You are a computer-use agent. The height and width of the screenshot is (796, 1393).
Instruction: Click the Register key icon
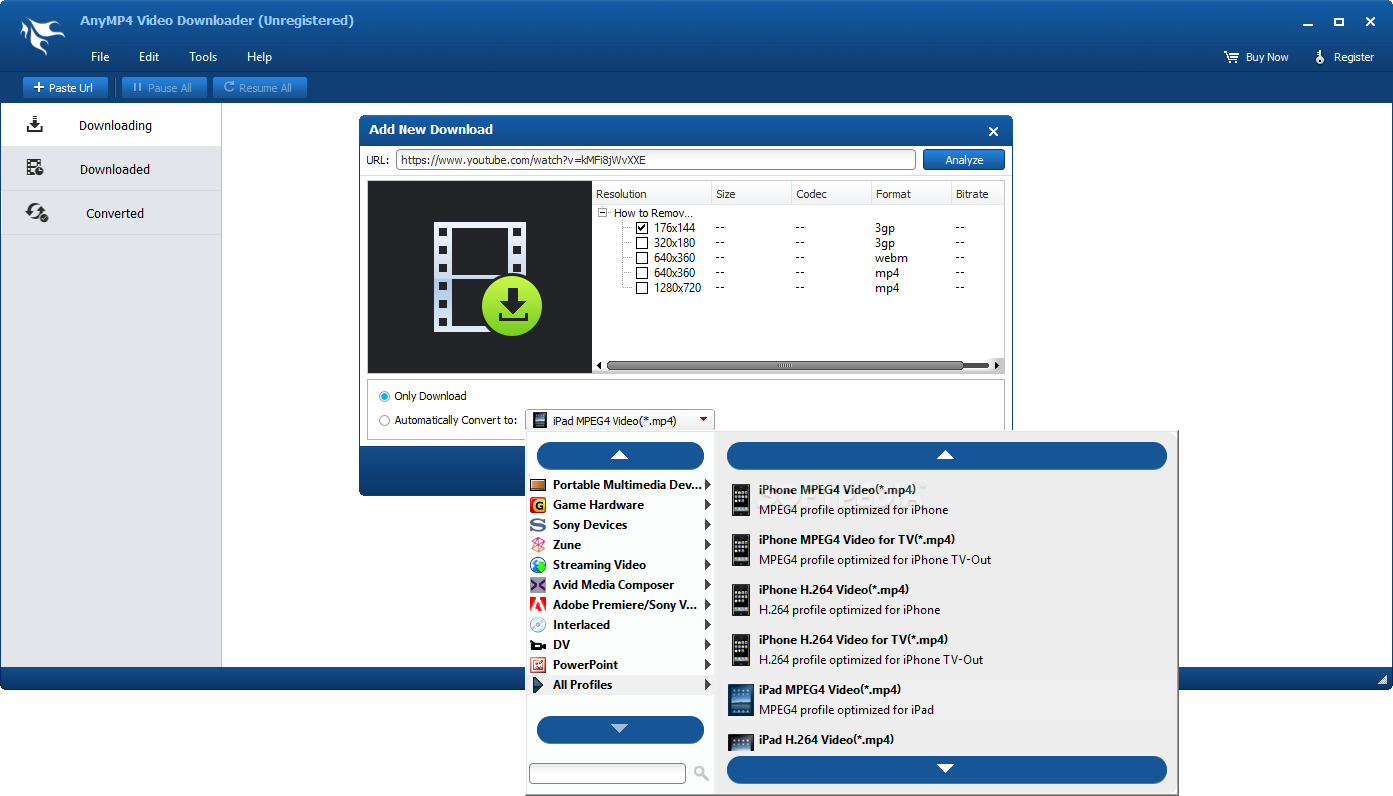click(x=1320, y=57)
